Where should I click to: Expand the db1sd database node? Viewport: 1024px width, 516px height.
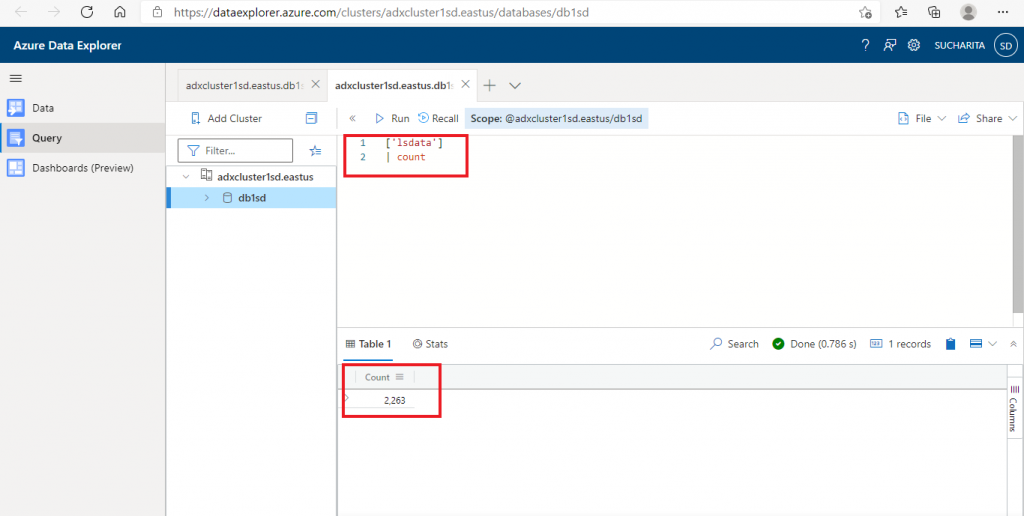coord(207,198)
